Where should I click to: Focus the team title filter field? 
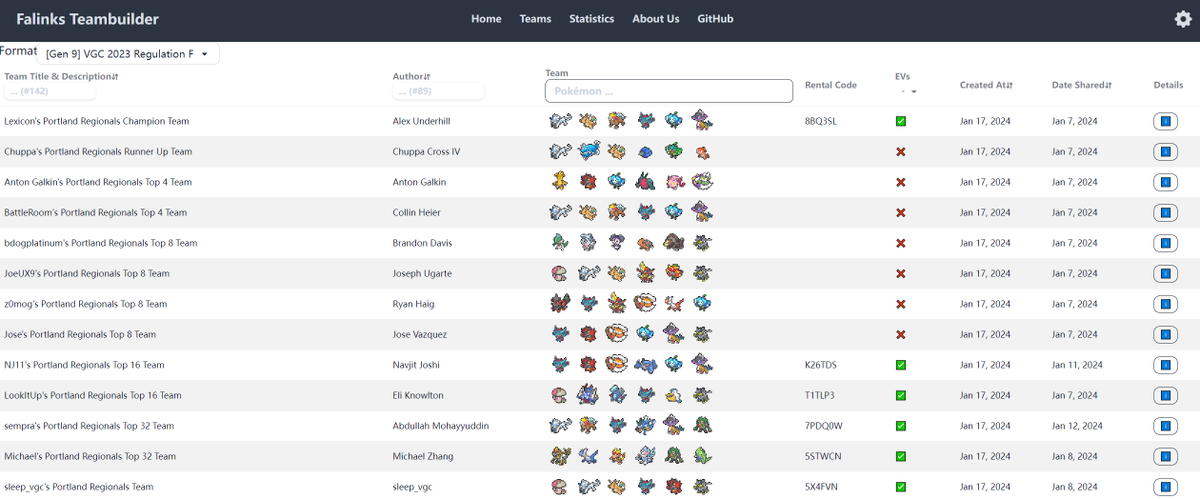click(50, 91)
